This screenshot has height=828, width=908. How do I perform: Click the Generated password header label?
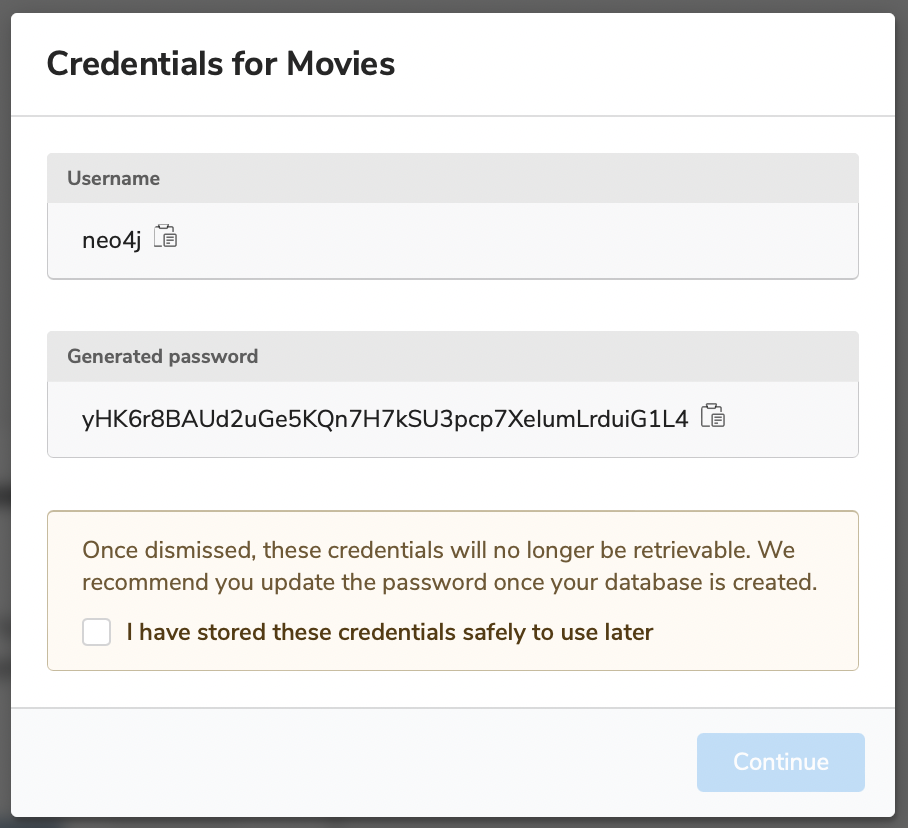163,357
